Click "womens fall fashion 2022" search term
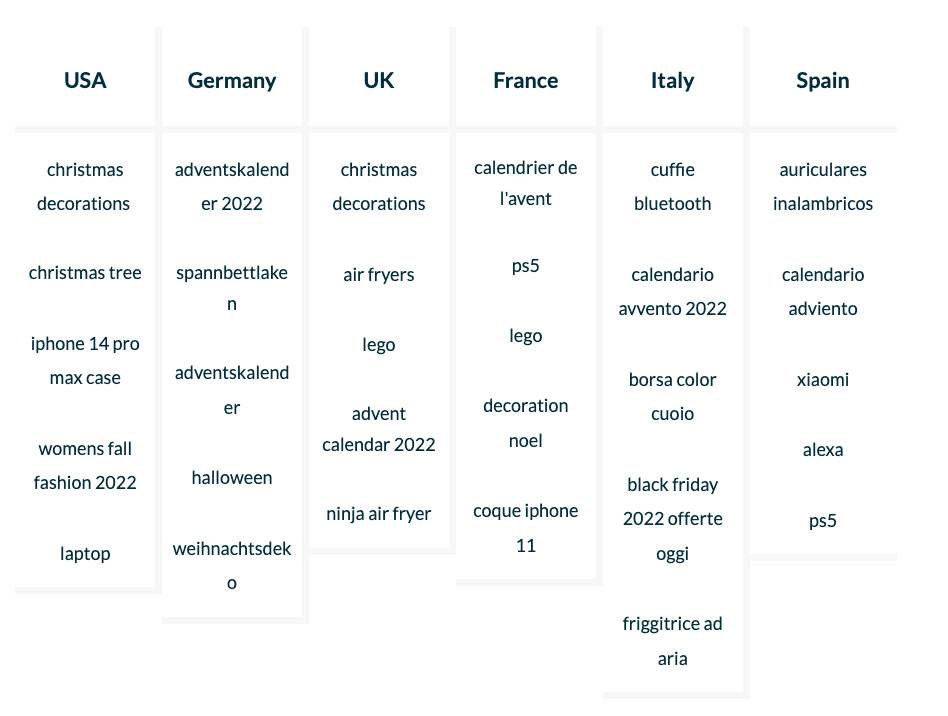This screenshot has width=948, height=716. pos(85,466)
